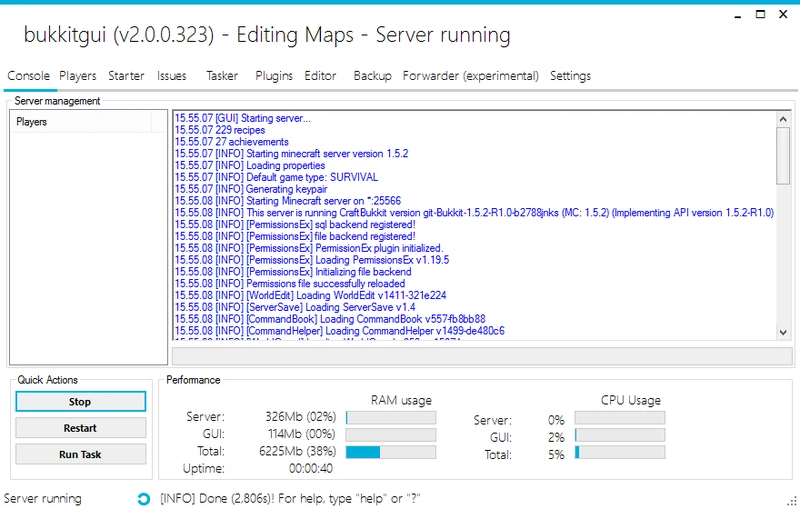
Task: Click console scrollbar up arrow
Action: pos(783,119)
